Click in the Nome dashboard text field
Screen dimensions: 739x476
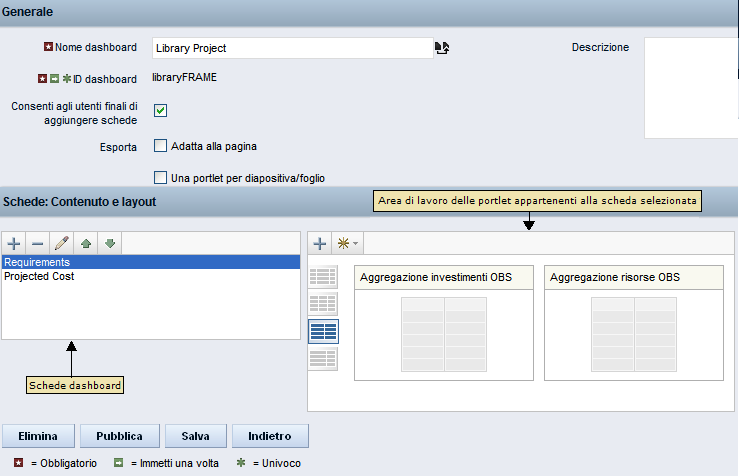tap(293, 48)
